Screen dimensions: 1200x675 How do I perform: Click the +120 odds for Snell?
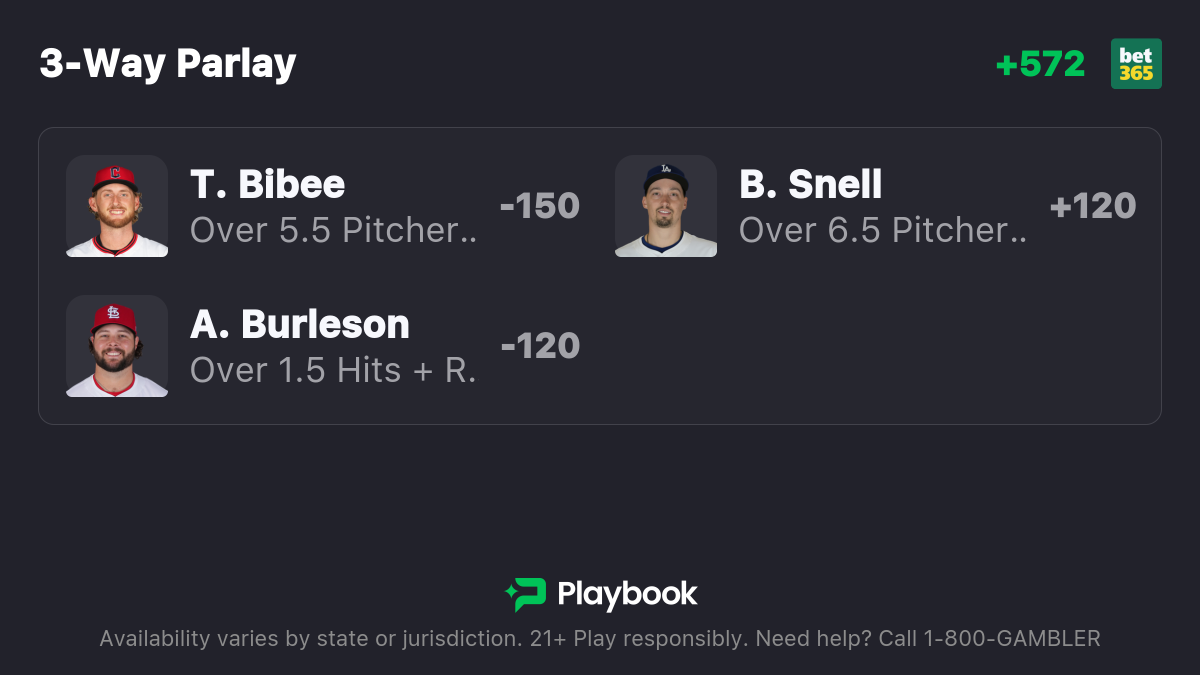pos(1093,206)
